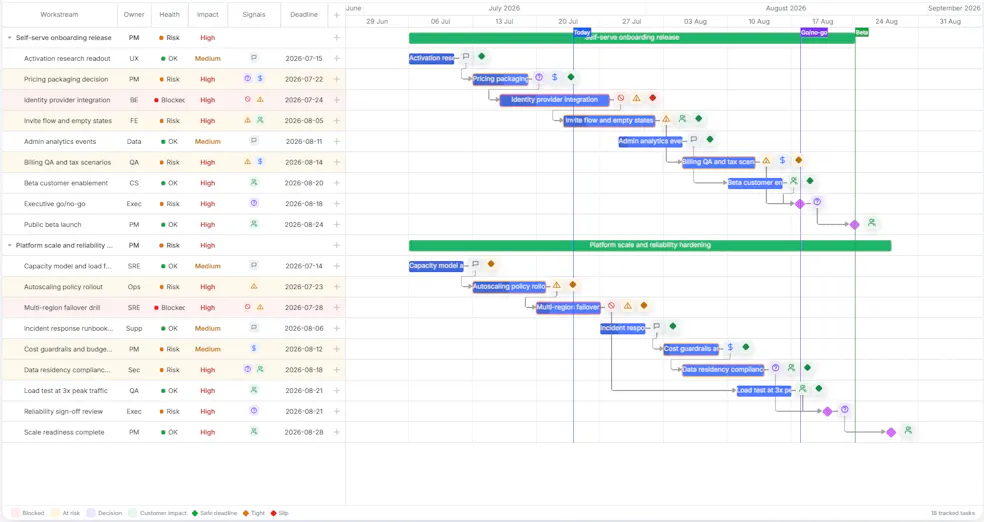Click orange tight diamond beside Billing QA bar
984x522 pixels.
pyautogui.click(x=799, y=160)
